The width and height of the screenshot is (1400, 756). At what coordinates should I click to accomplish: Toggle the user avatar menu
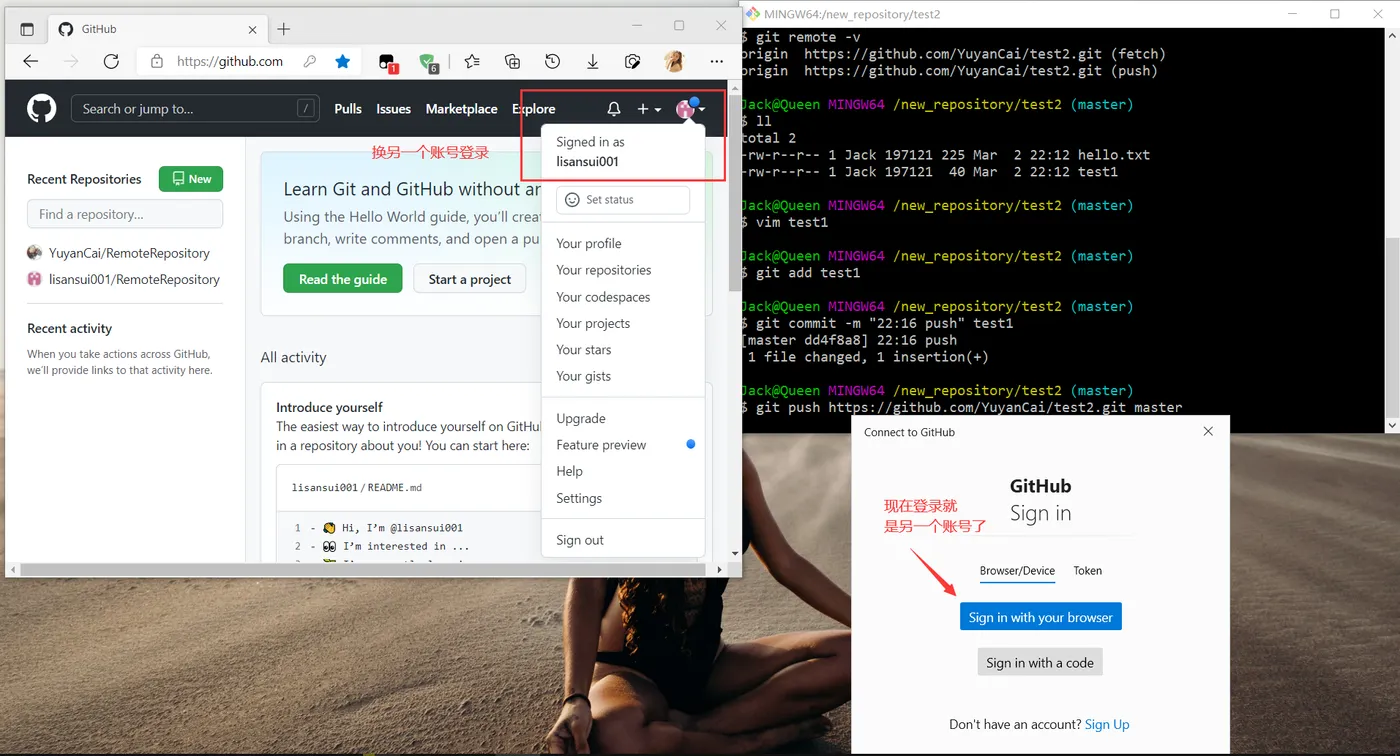[691, 109]
